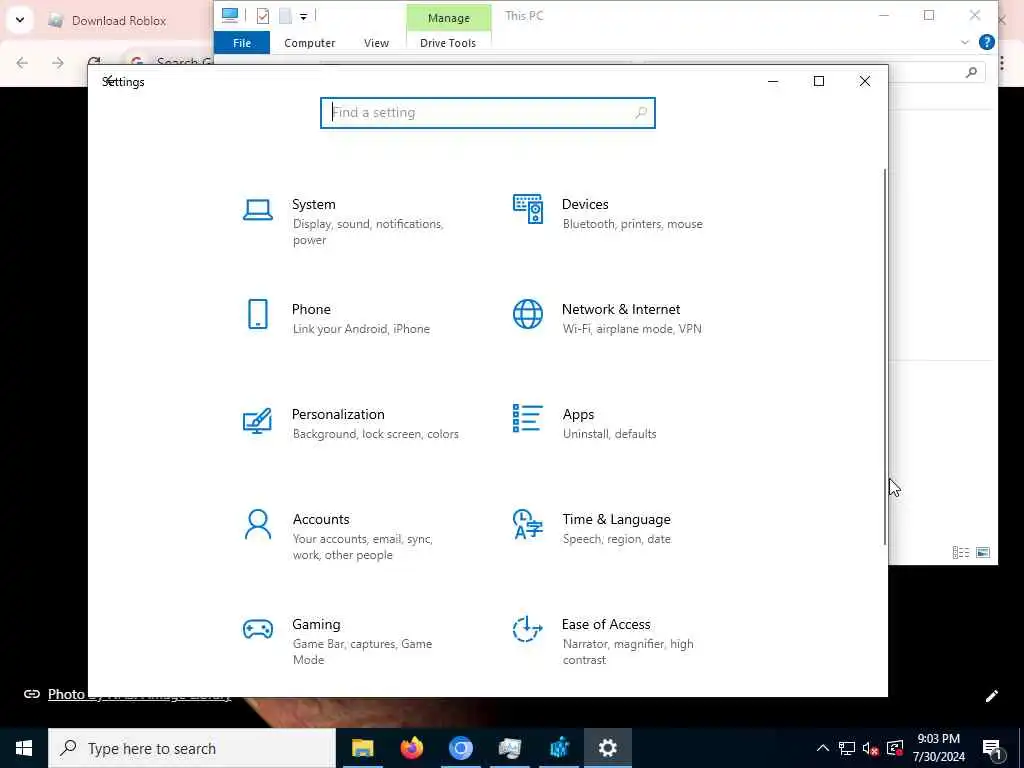Screen dimensions: 1024x768
Task: Click New folder icon in This PC title bar
Action: tap(285, 16)
